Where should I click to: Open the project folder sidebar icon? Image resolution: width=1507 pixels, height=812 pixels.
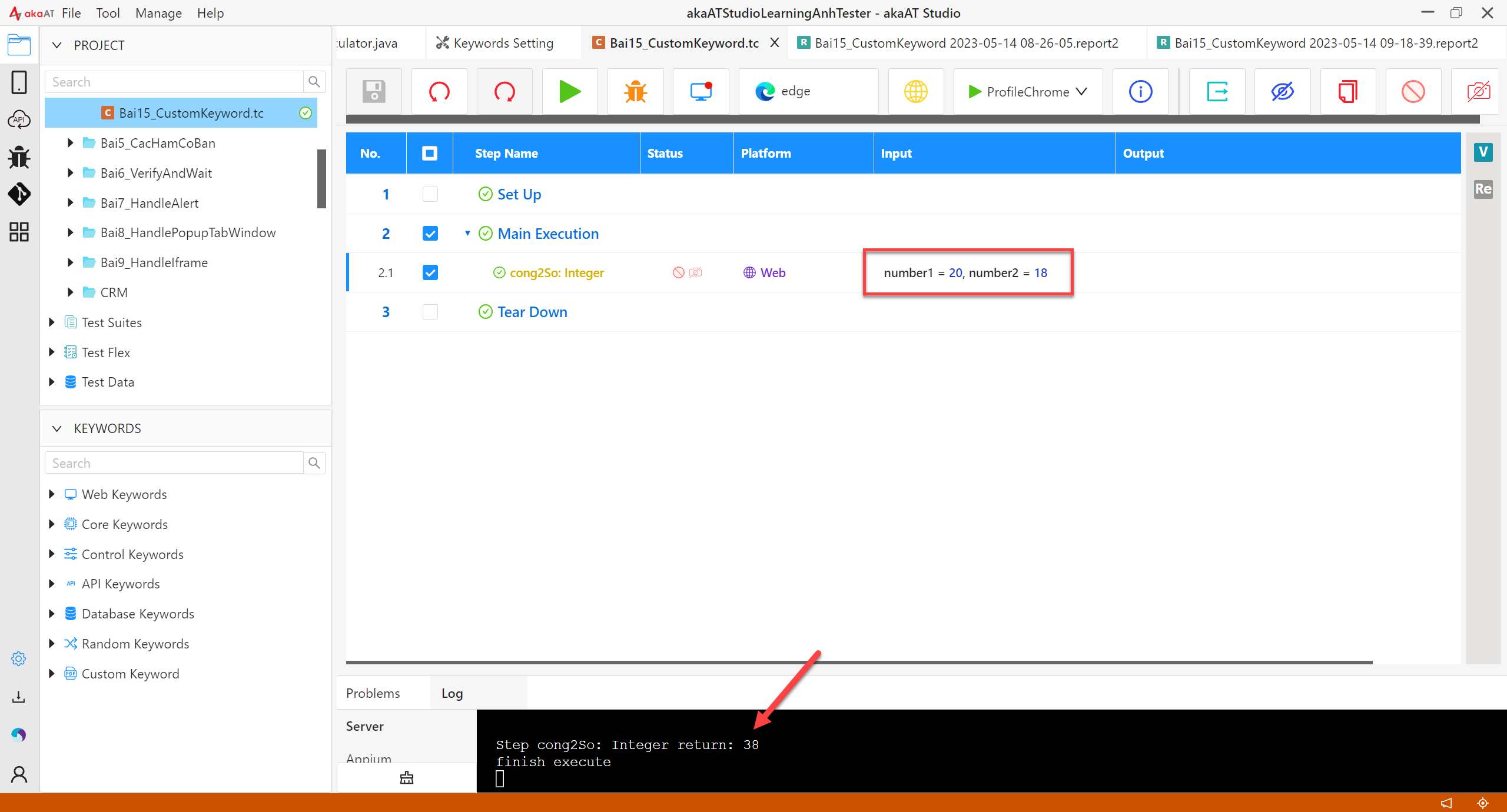coord(19,45)
